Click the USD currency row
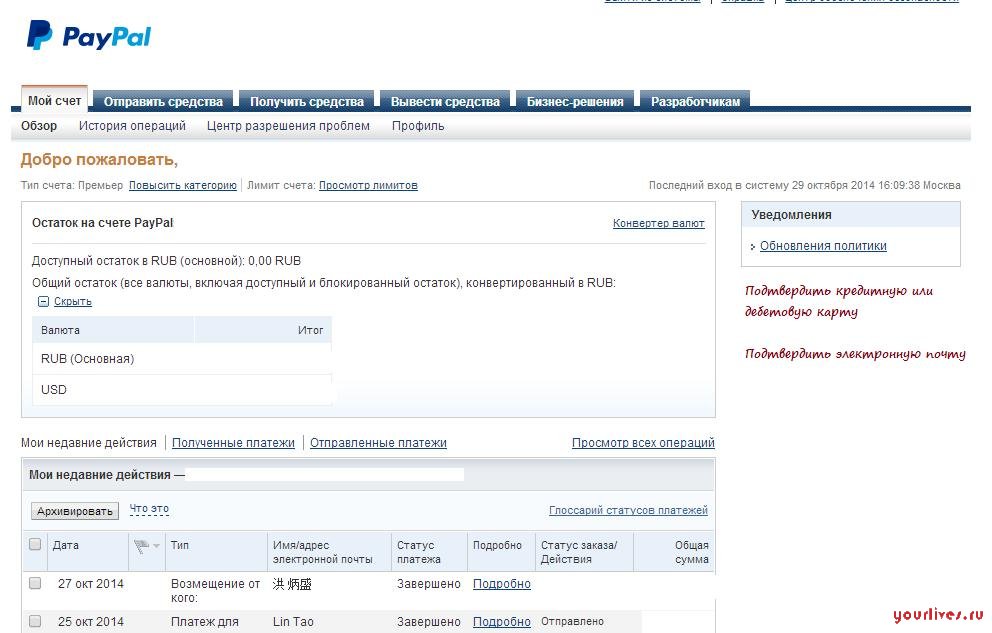 pyautogui.click(x=182, y=390)
